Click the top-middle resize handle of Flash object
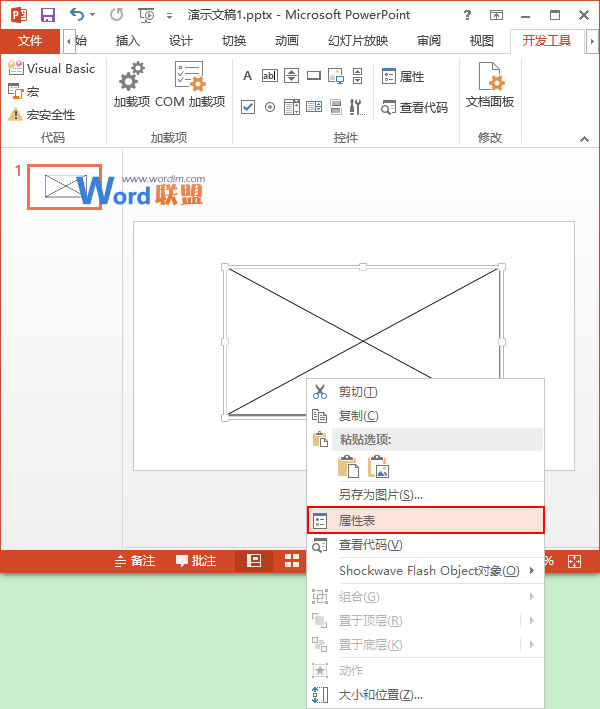The image size is (600, 709). pos(363,267)
